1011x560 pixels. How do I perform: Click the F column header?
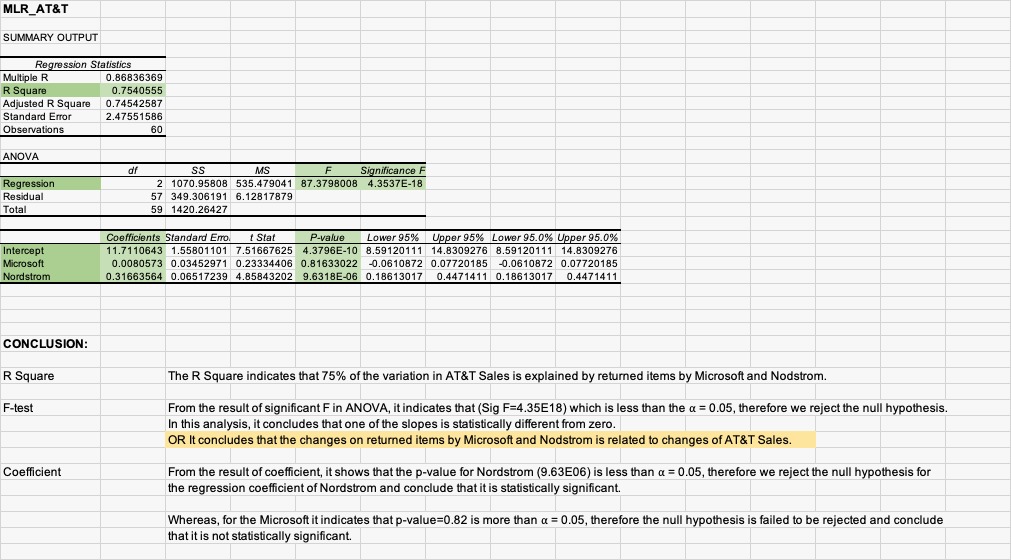coord(328,171)
